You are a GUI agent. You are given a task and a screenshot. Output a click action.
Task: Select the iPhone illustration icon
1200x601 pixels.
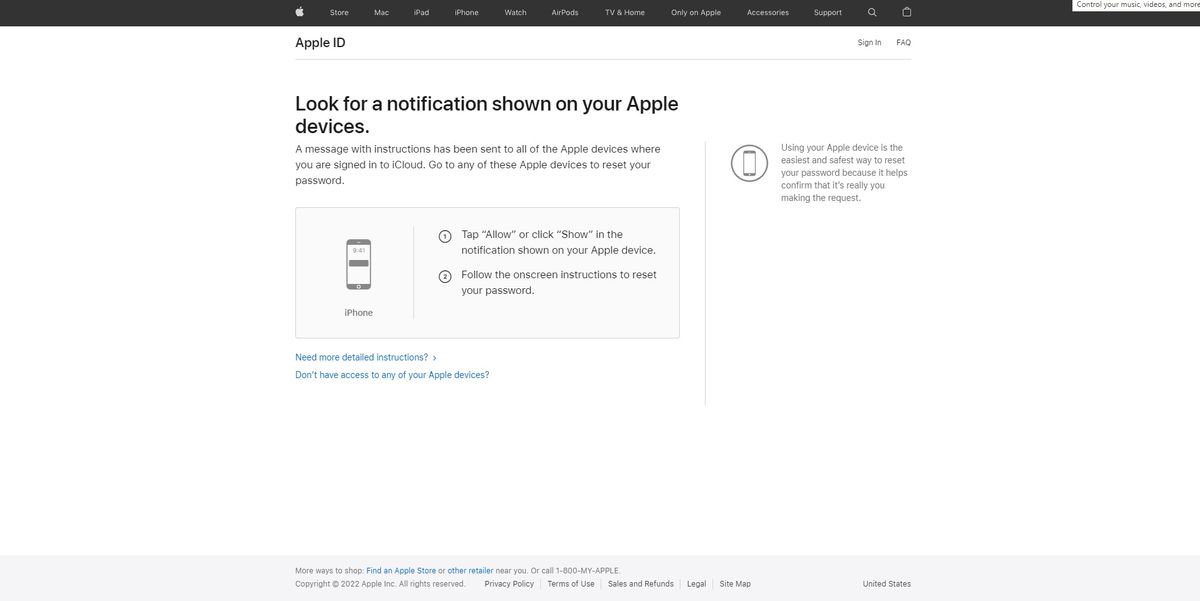359,263
